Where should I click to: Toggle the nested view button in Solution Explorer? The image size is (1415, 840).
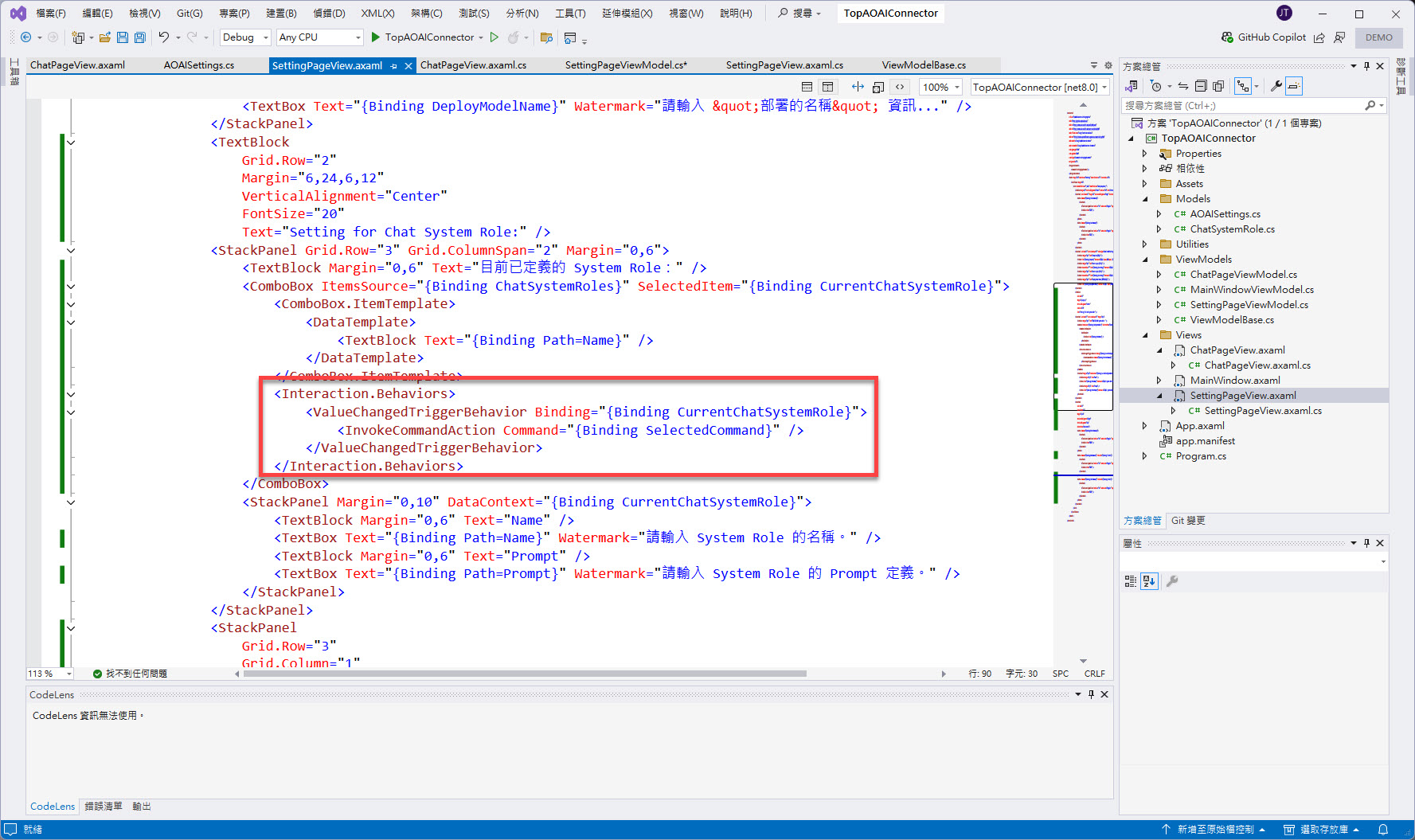[x=1242, y=86]
